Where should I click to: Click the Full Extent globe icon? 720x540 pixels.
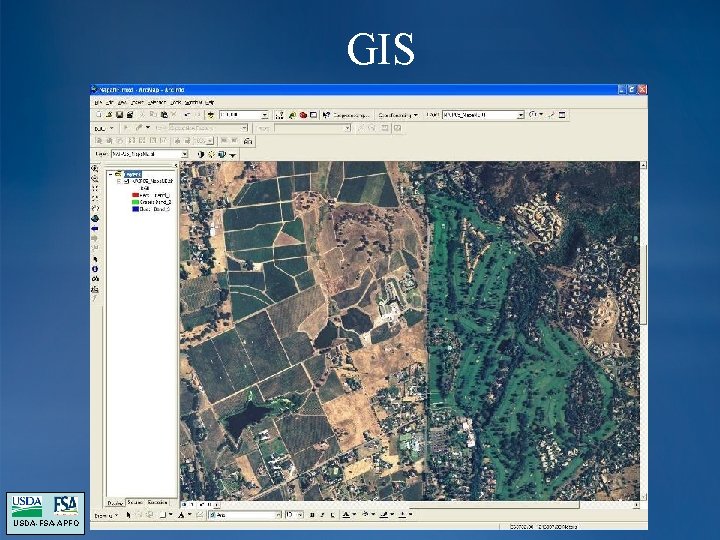pos(95,219)
